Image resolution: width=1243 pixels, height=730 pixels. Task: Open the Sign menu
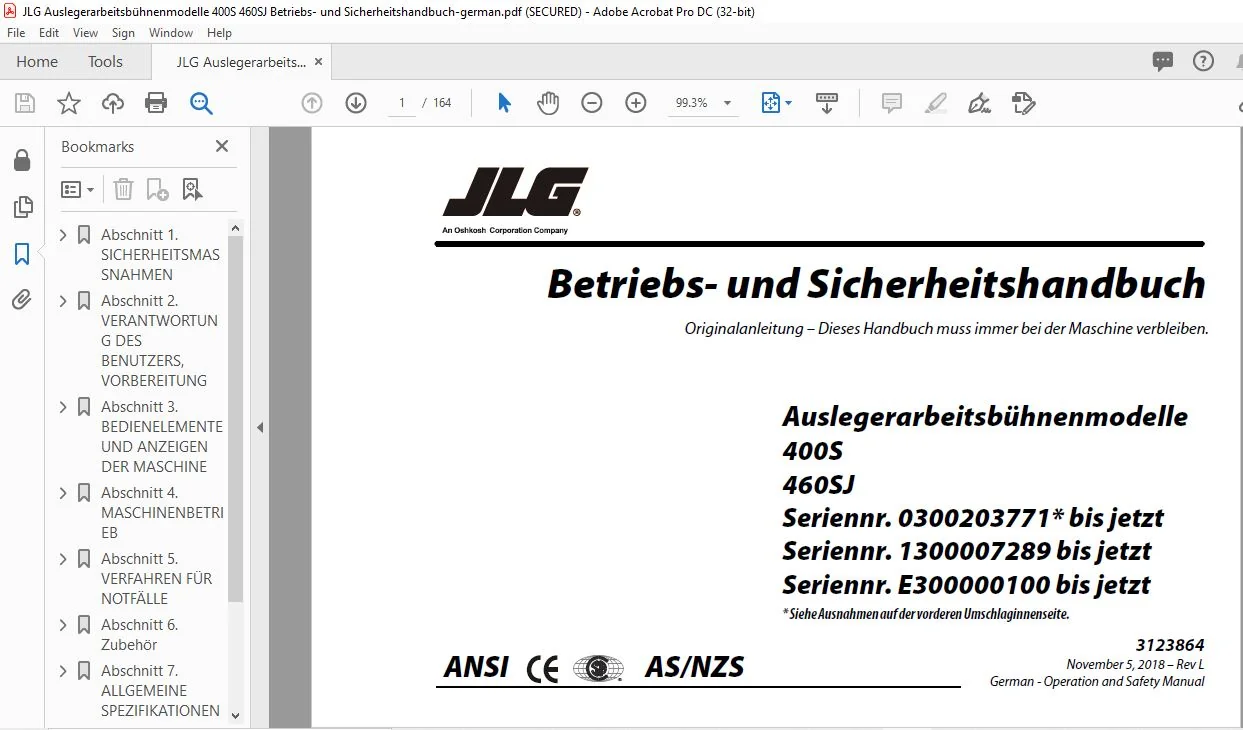pos(123,33)
